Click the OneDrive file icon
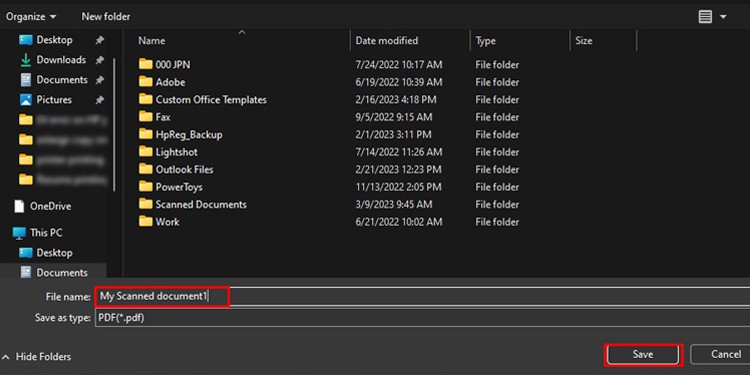This screenshot has width=750, height=375. 19,207
